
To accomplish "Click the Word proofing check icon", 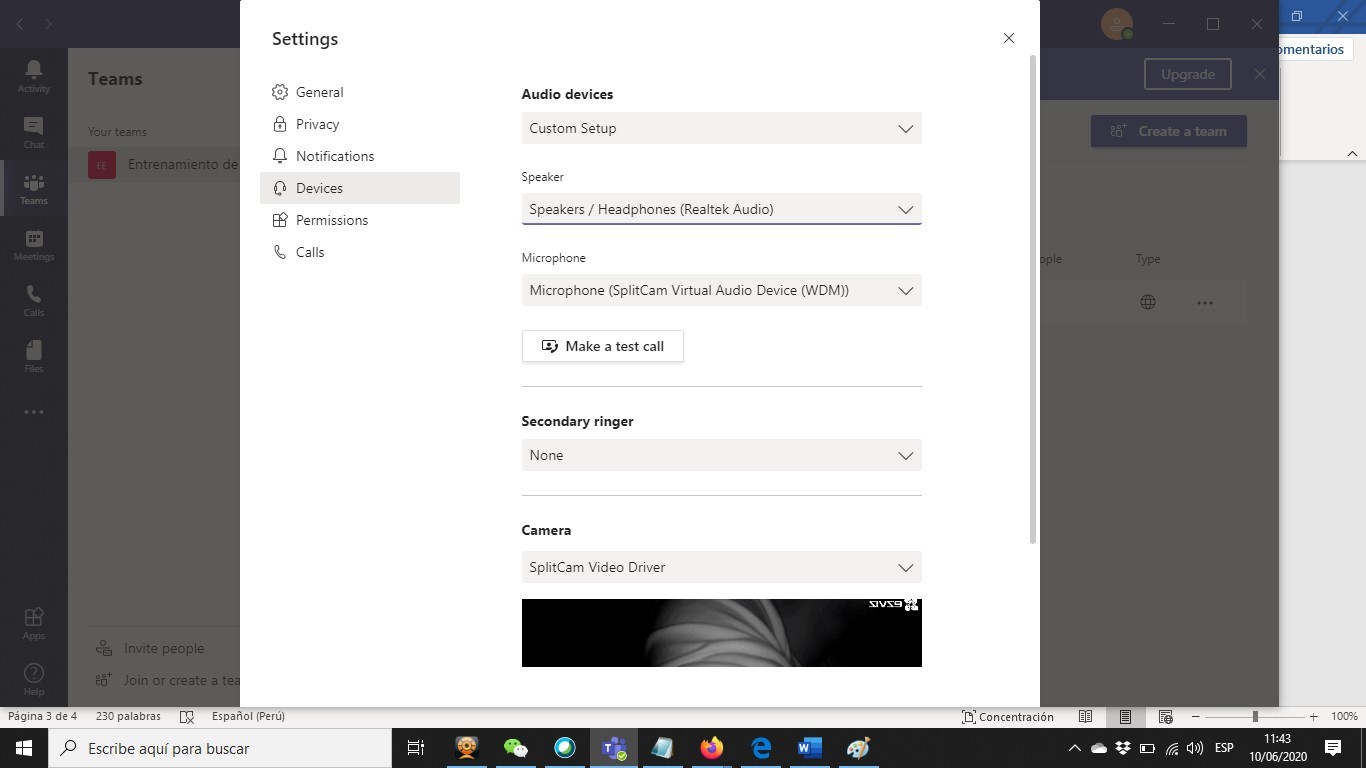I will pyautogui.click(x=186, y=716).
